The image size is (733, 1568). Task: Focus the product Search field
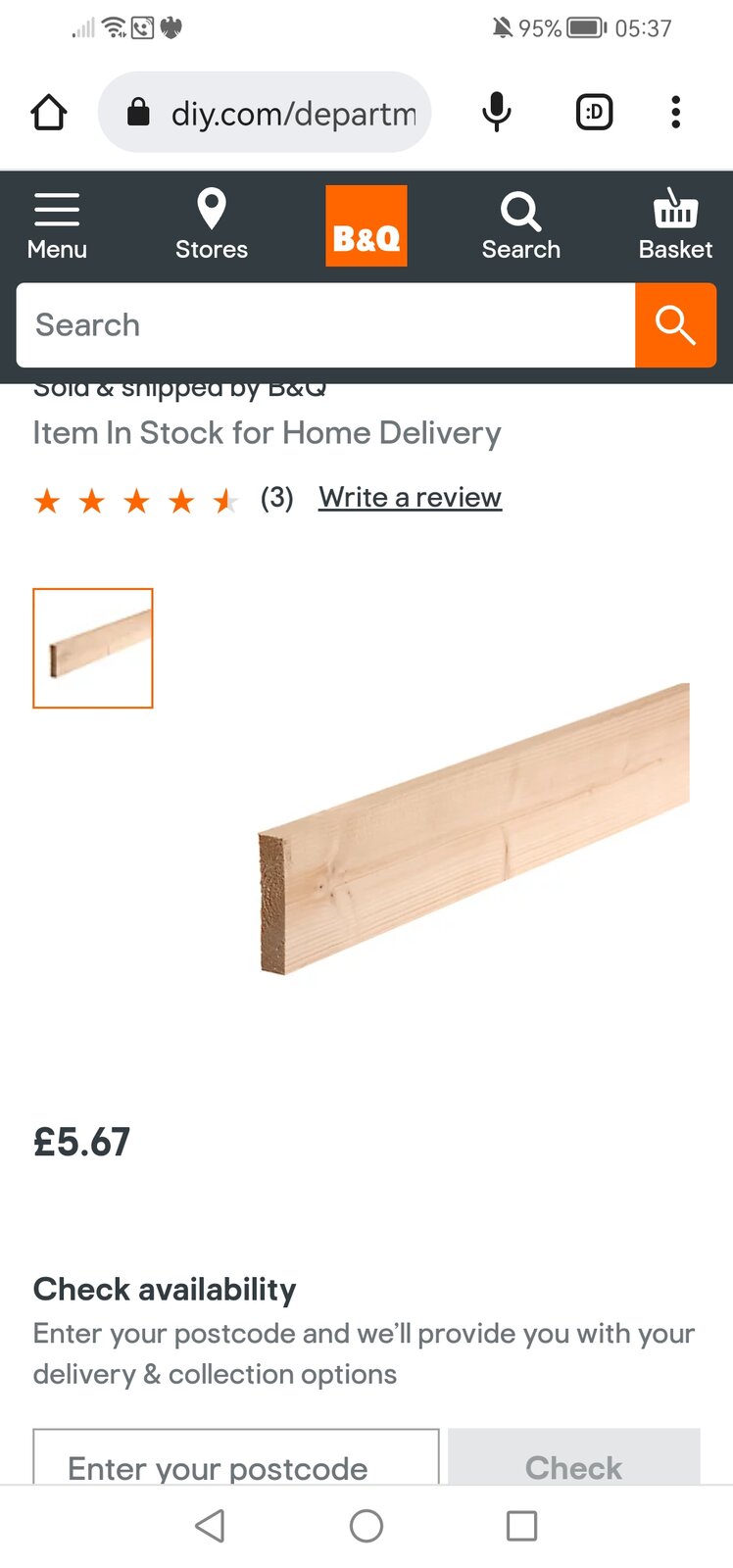pyautogui.click(x=325, y=325)
